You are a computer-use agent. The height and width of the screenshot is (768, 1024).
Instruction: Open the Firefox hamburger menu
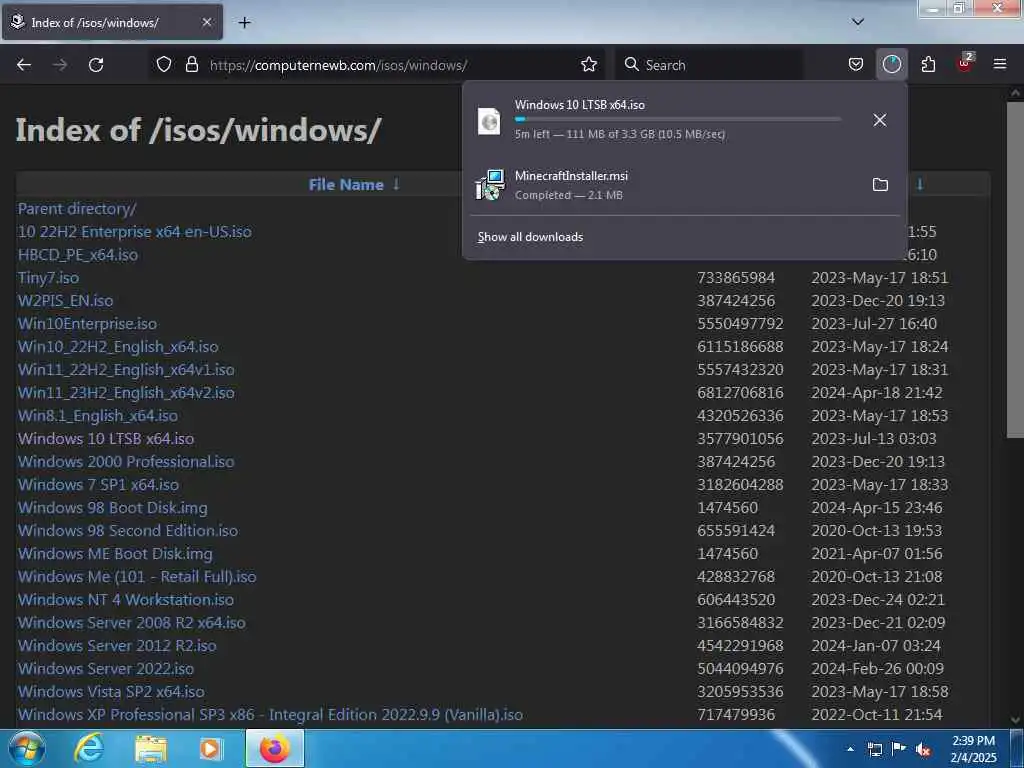point(999,65)
